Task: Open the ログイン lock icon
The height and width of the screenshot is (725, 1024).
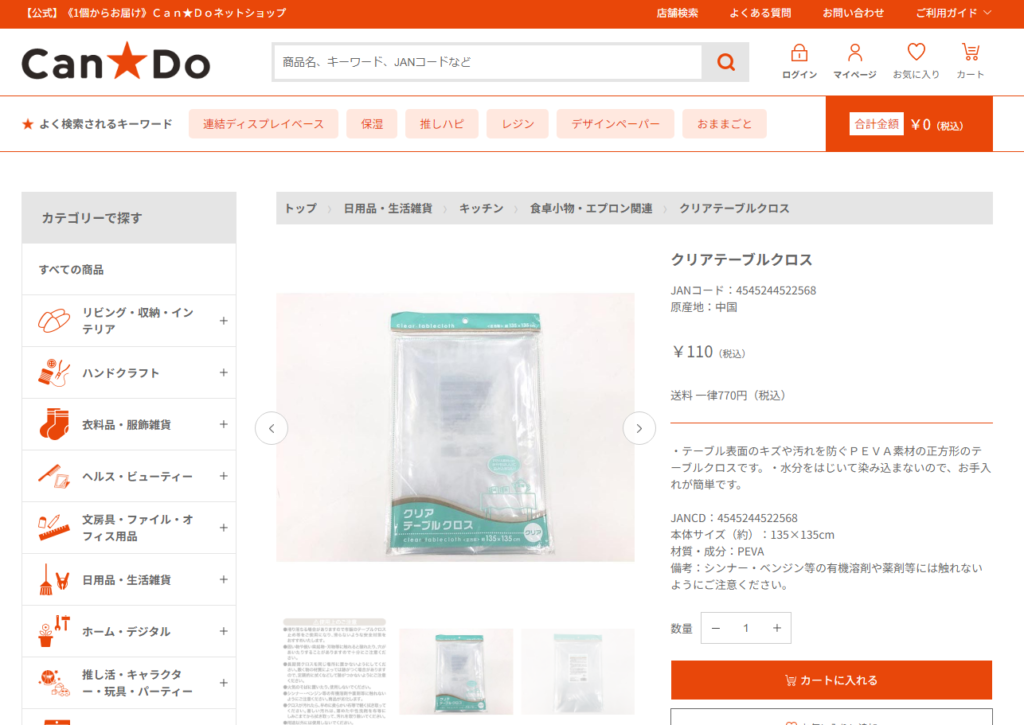Action: click(799, 53)
